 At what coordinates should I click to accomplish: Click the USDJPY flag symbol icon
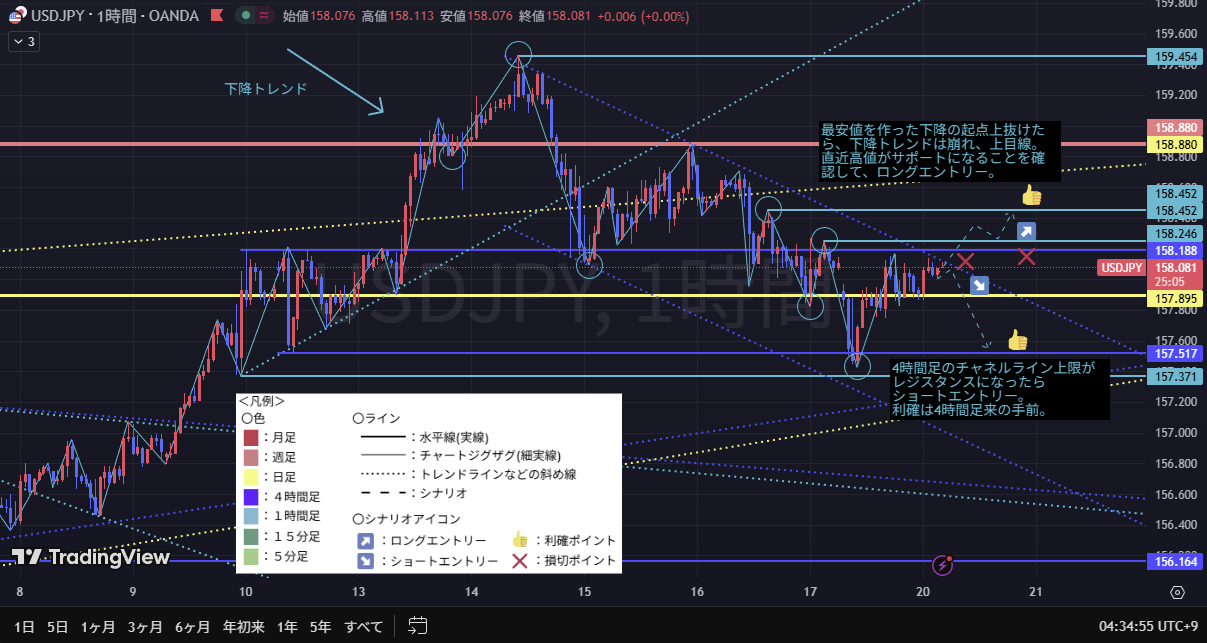point(17,16)
